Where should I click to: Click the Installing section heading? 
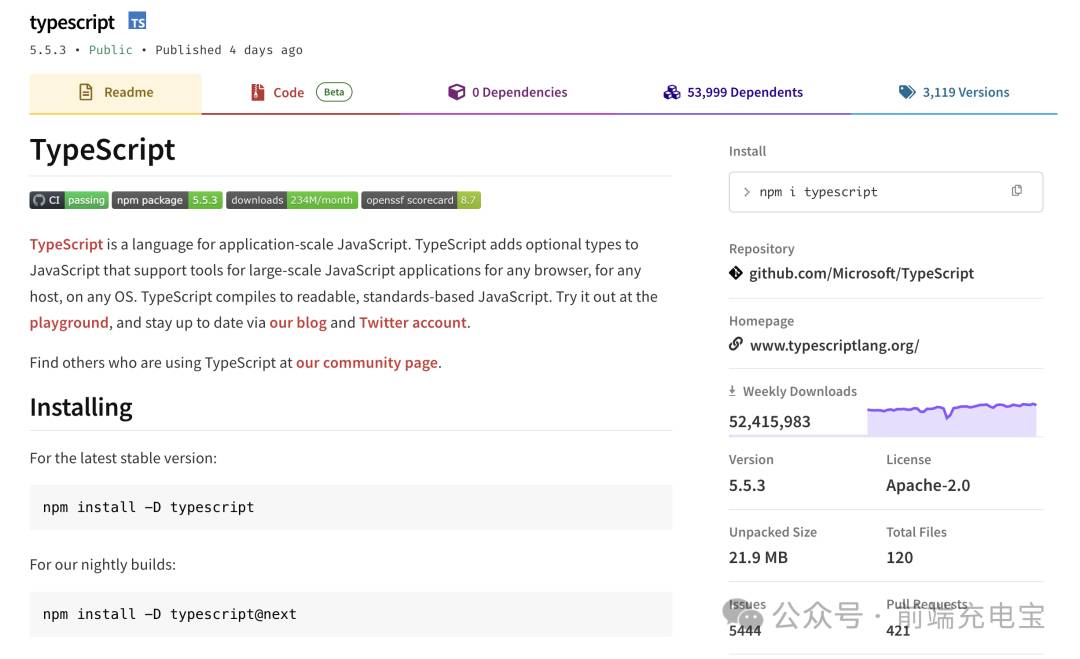tap(81, 408)
